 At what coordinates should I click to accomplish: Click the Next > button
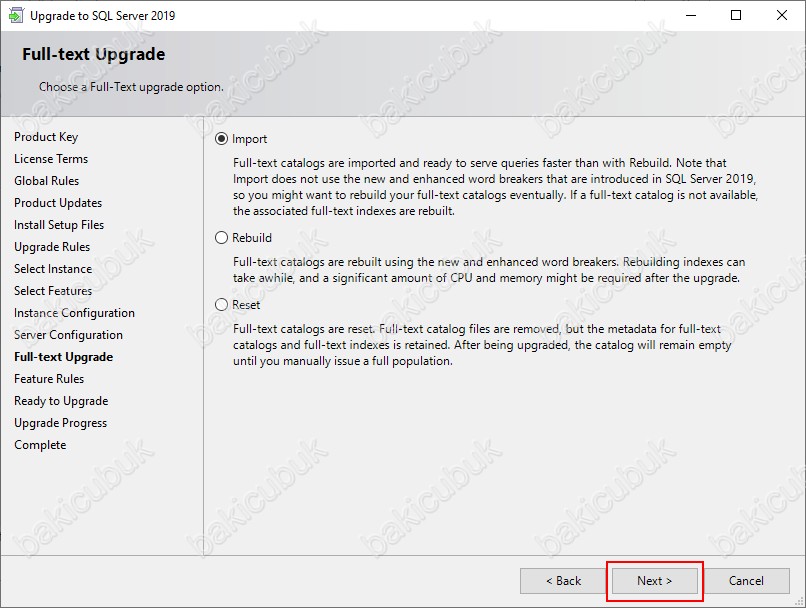[654, 581]
